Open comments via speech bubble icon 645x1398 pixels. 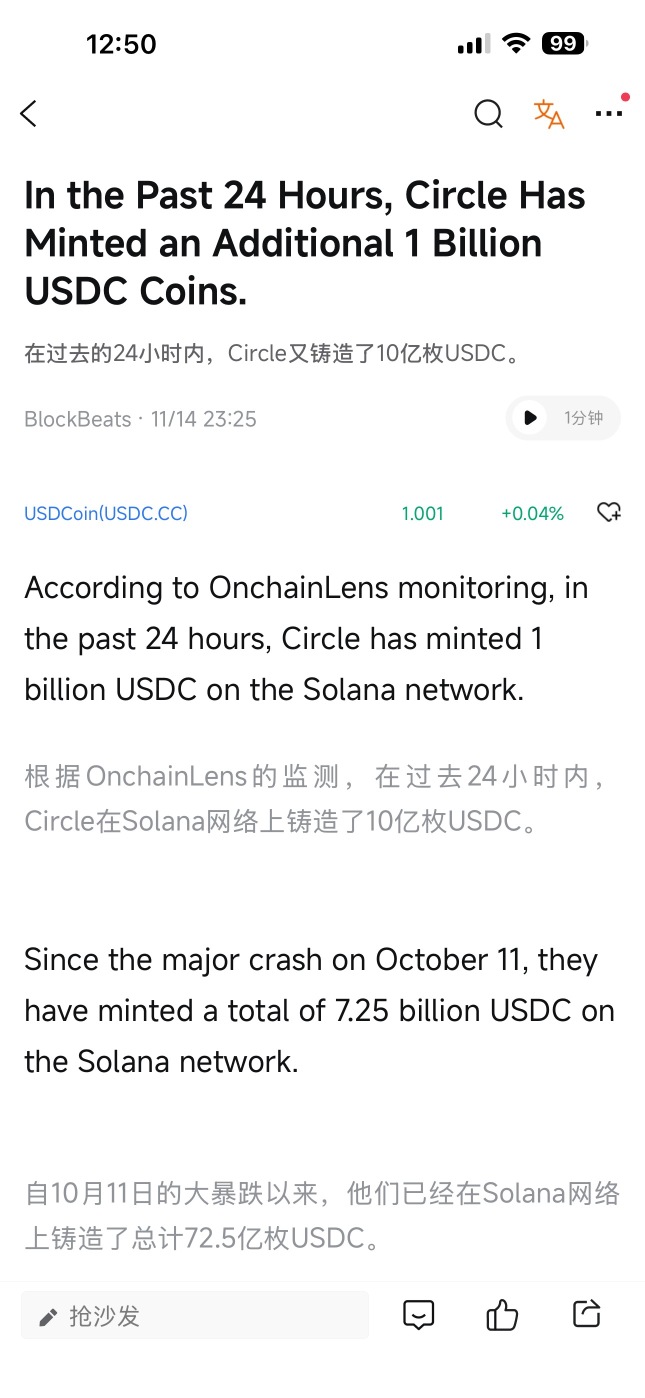point(418,1315)
